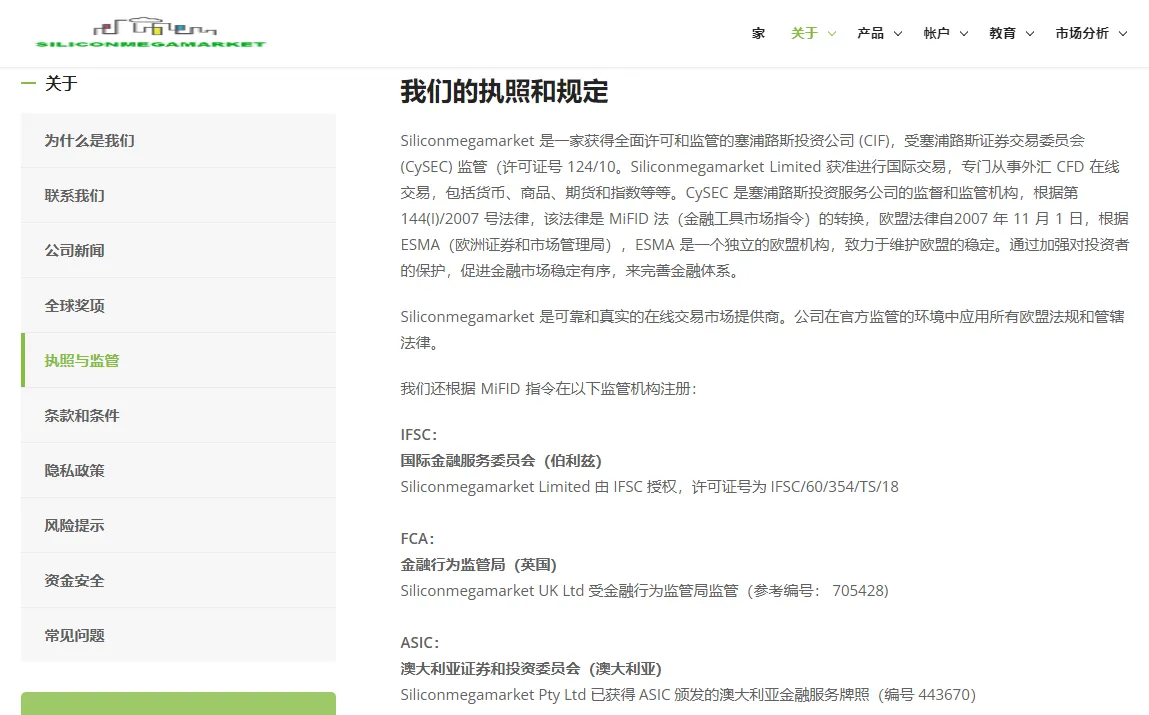Open the 教育 menu
Screen dimensions: 1149x715
click(x=1002, y=33)
